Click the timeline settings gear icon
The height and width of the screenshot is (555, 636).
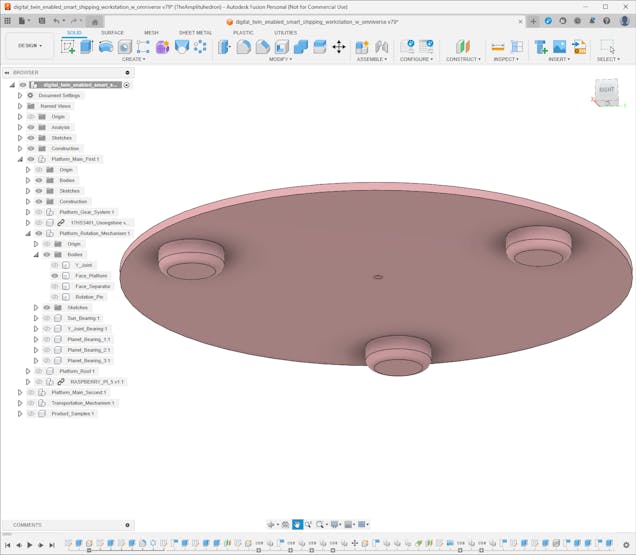pos(626,545)
